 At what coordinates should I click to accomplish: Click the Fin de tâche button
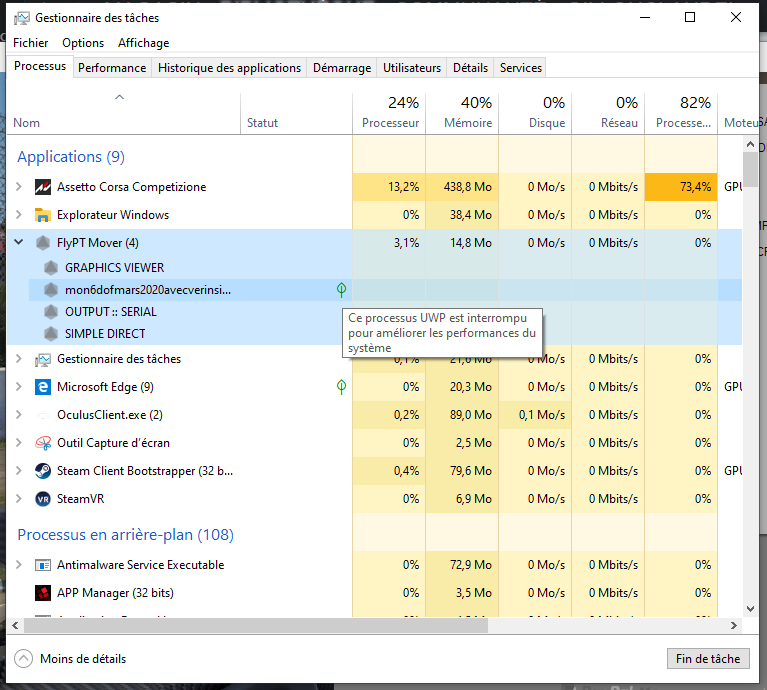[x=708, y=659]
